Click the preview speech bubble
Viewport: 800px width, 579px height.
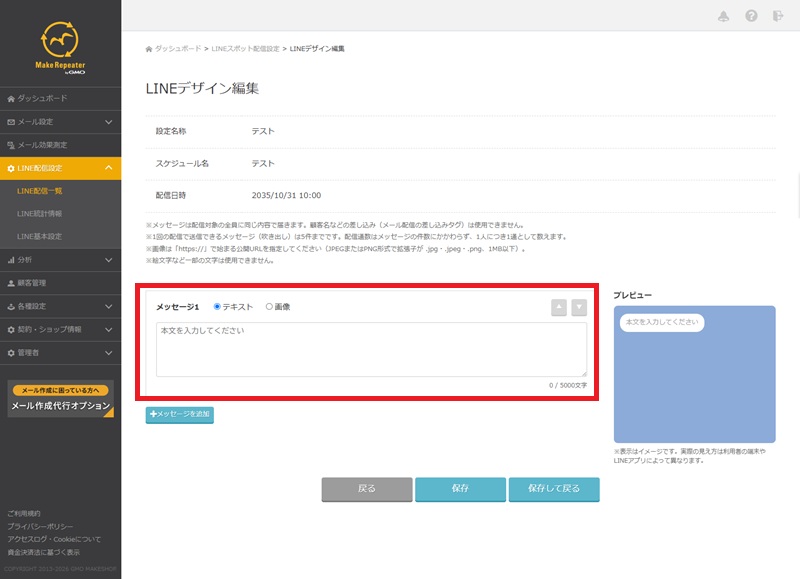pyautogui.click(x=662, y=322)
